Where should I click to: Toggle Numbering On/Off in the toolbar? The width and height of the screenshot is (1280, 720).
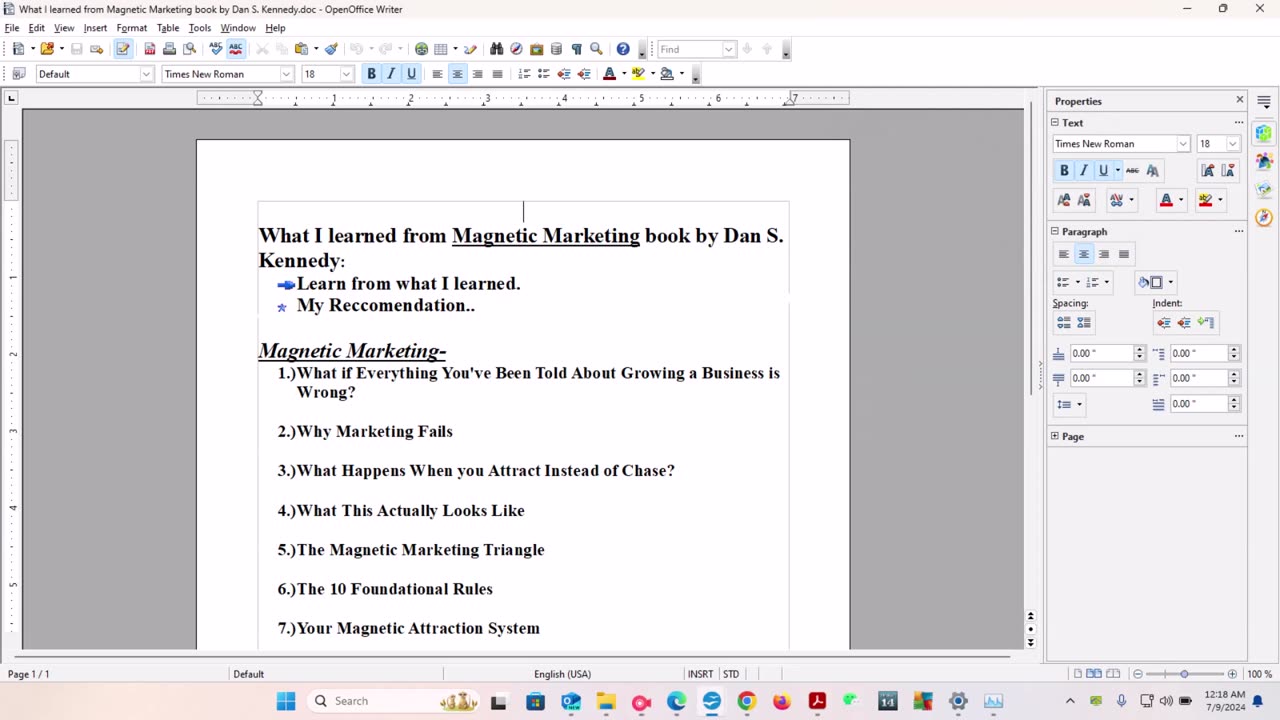(524, 73)
